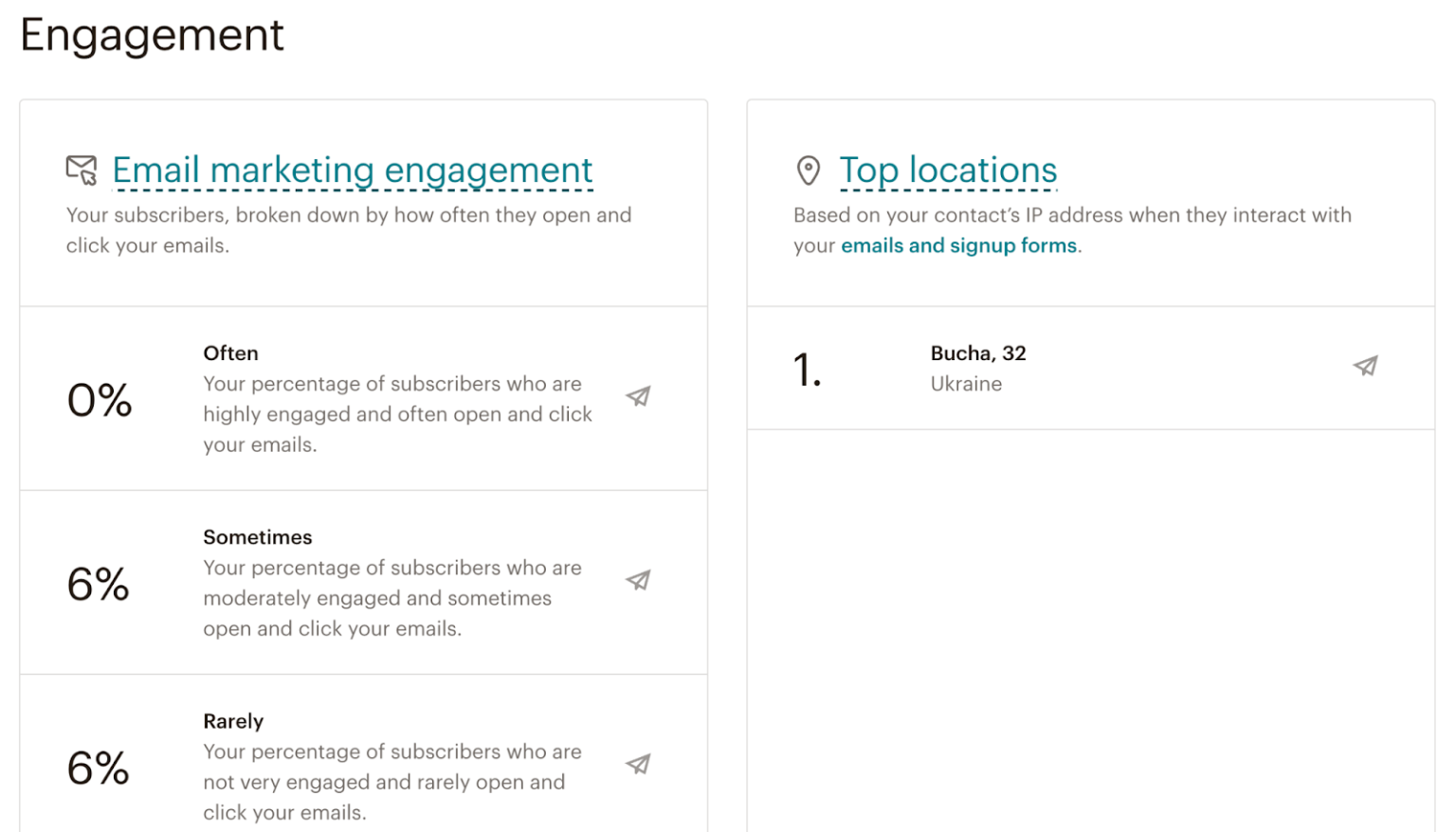Click the 6% statistic for Sometimes
1456x832 pixels.
100,585
